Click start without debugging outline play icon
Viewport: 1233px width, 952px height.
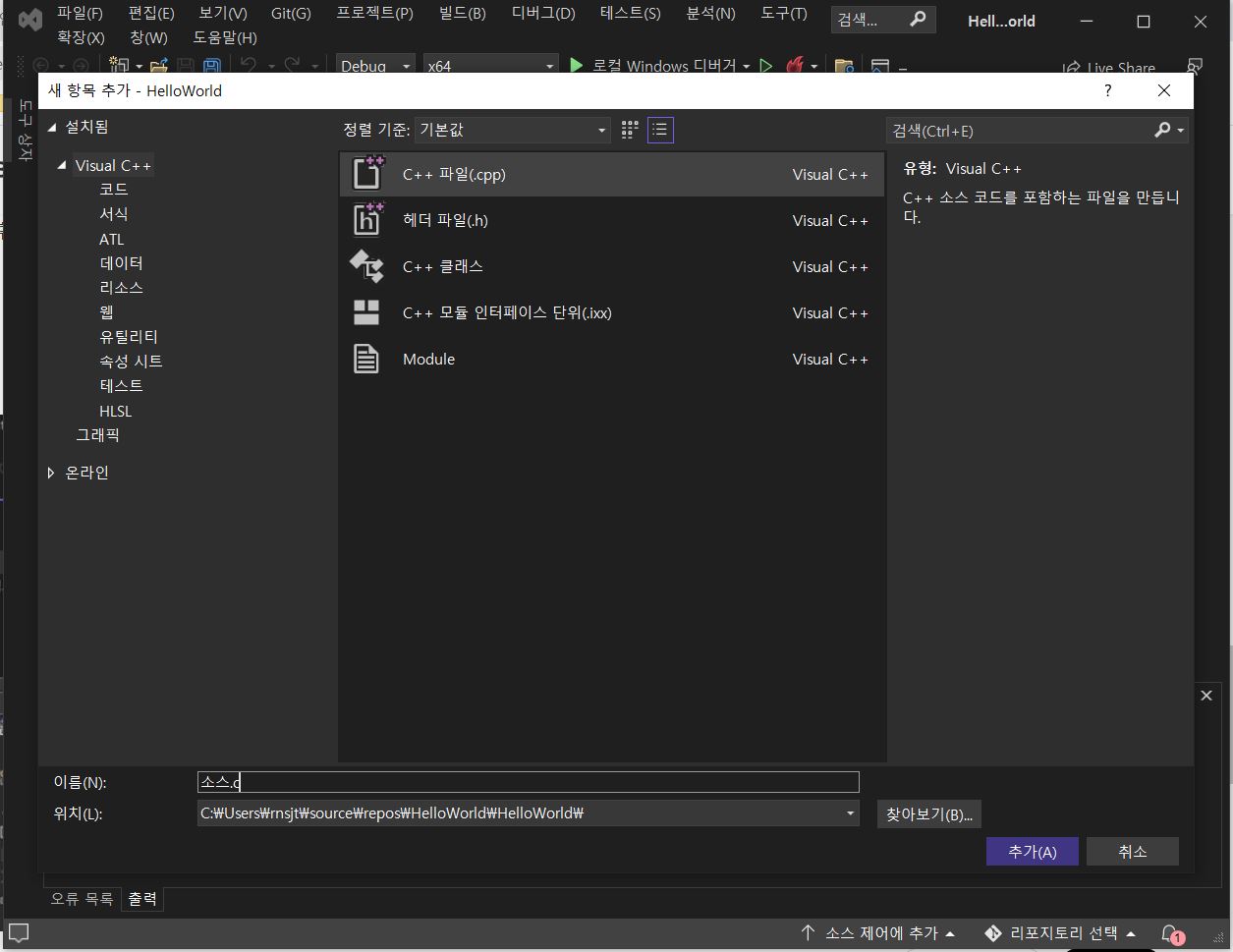click(766, 66)
